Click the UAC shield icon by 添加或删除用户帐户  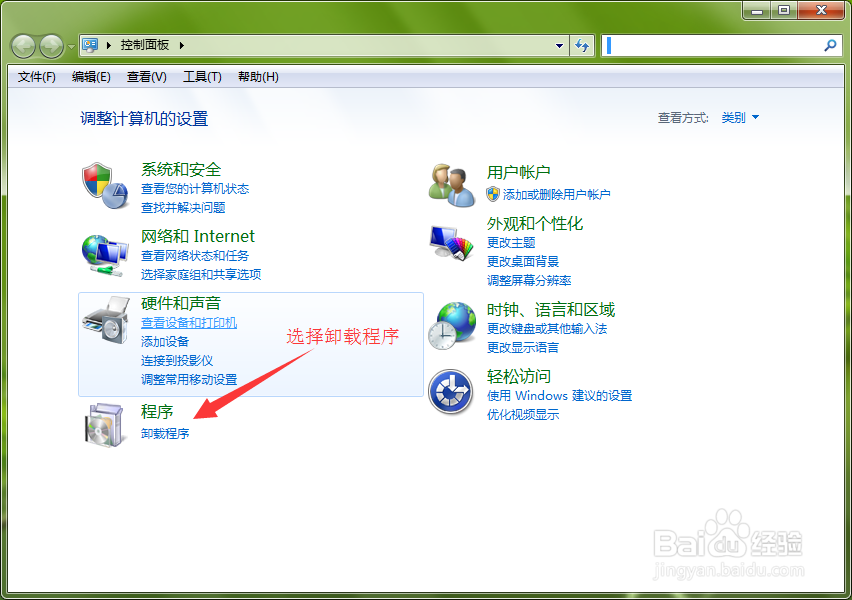493,194
